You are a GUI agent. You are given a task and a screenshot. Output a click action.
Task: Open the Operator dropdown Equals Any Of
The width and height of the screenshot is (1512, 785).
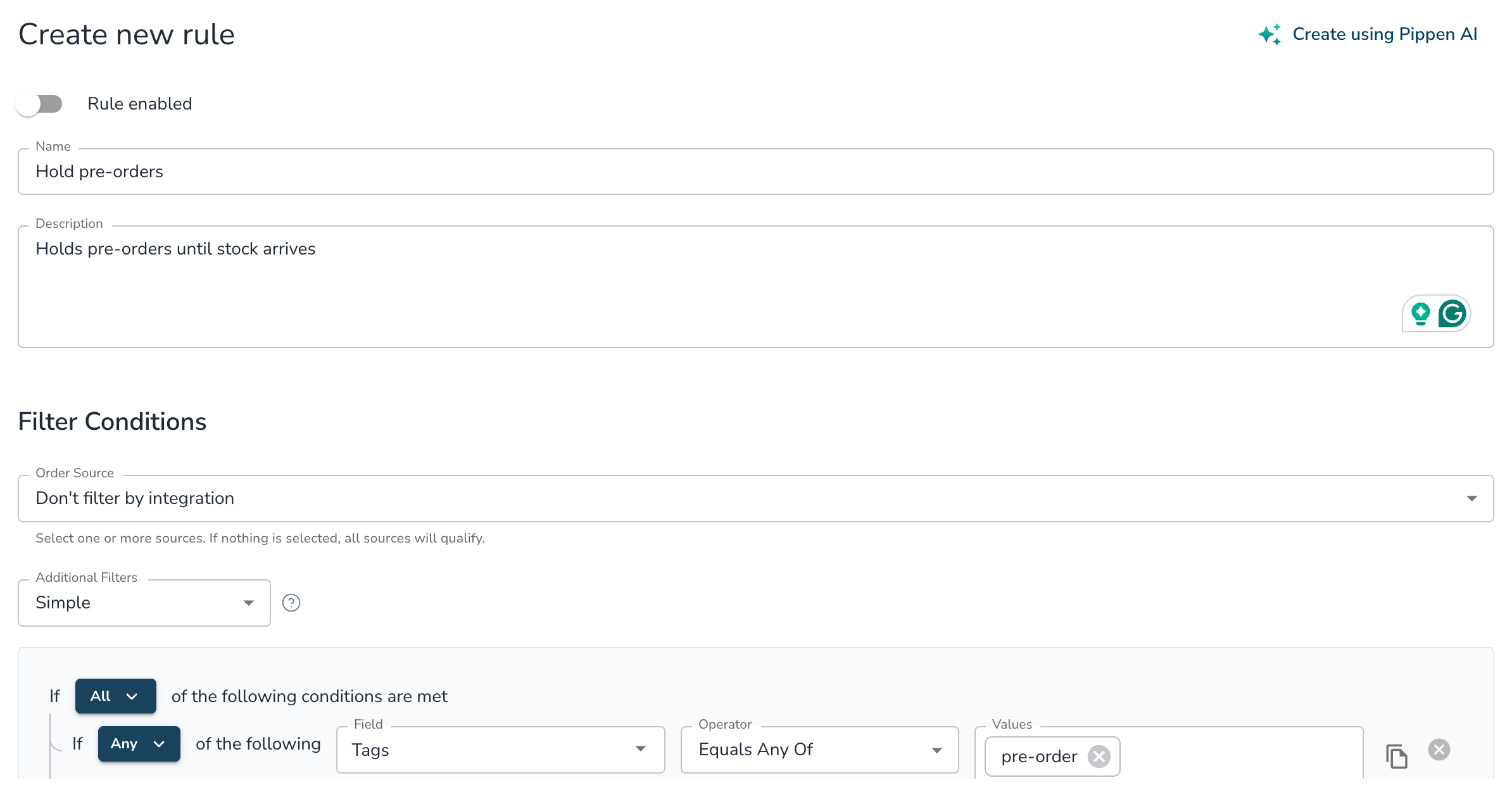tap(820, 750)
